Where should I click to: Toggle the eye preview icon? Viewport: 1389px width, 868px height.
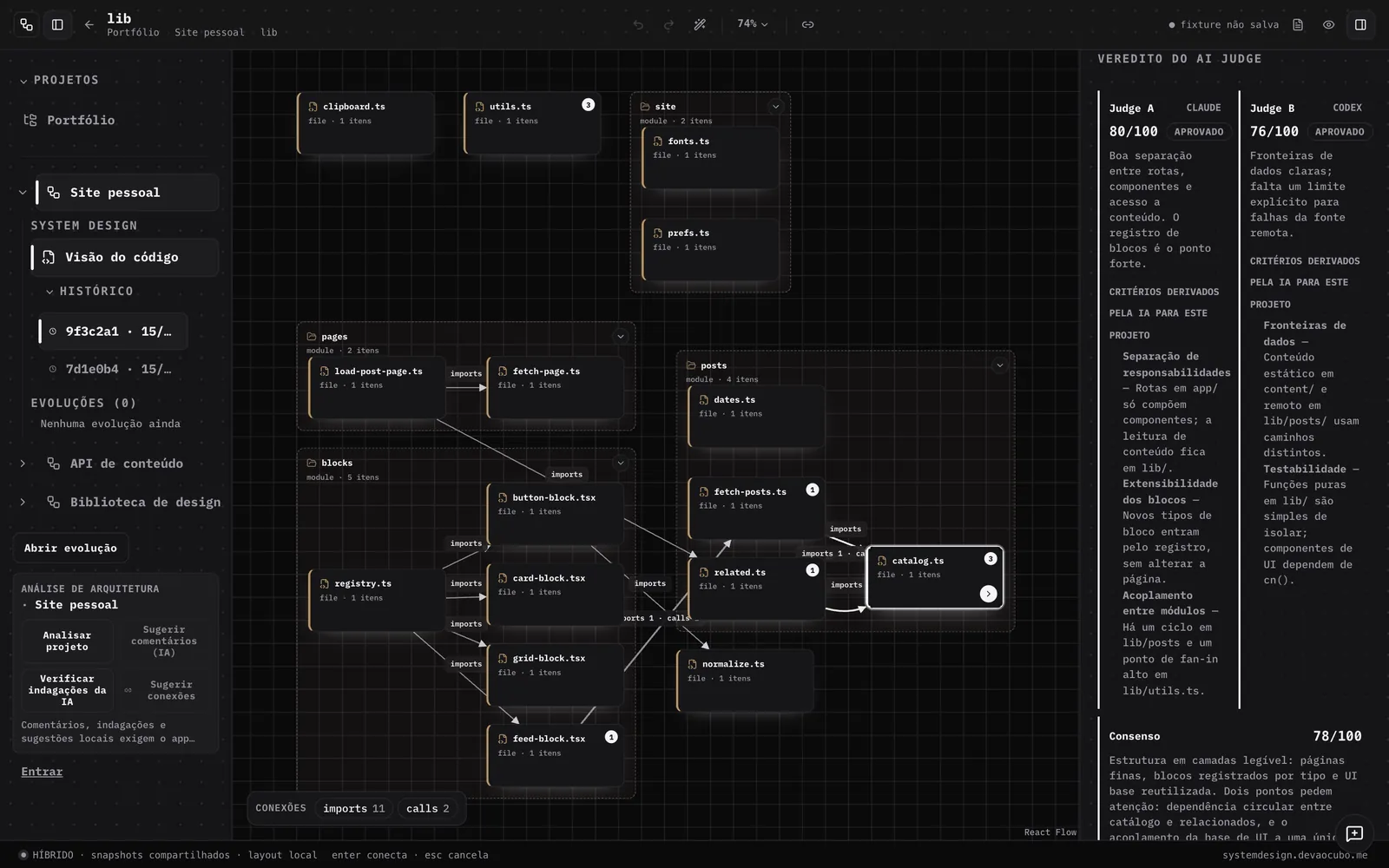1328,24
